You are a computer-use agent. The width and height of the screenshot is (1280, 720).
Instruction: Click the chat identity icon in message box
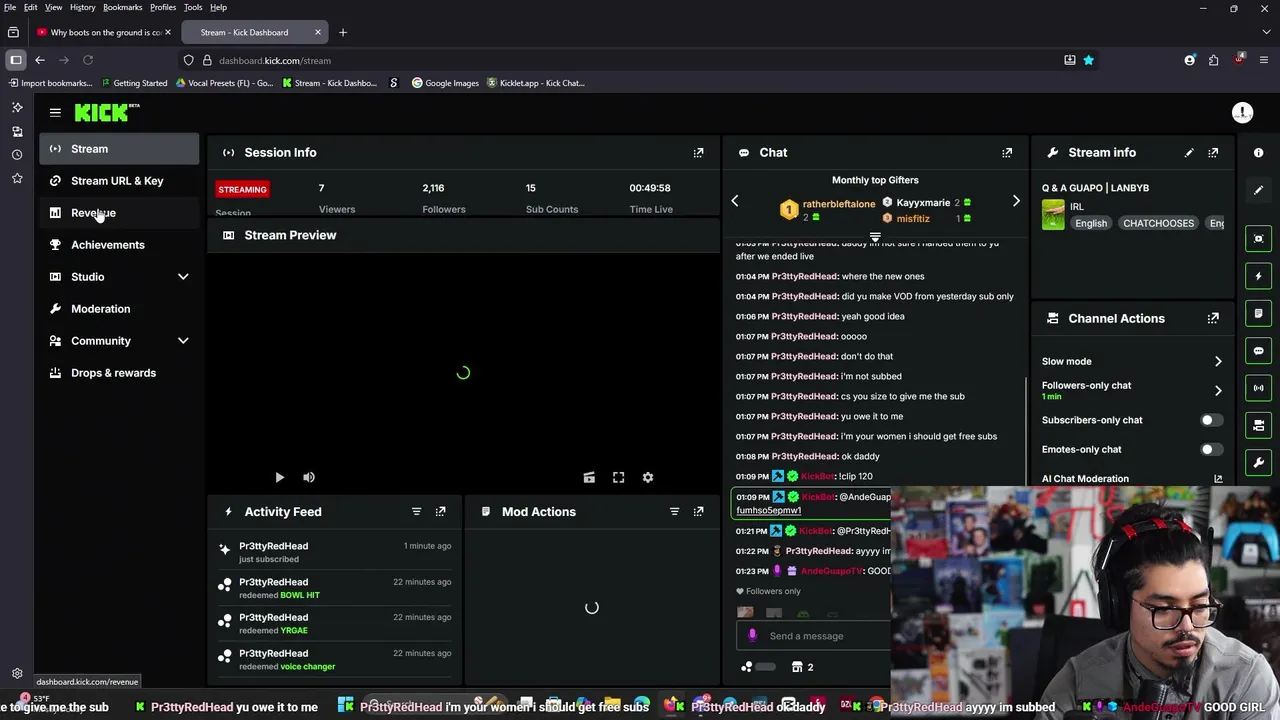[x=752, y=636]
